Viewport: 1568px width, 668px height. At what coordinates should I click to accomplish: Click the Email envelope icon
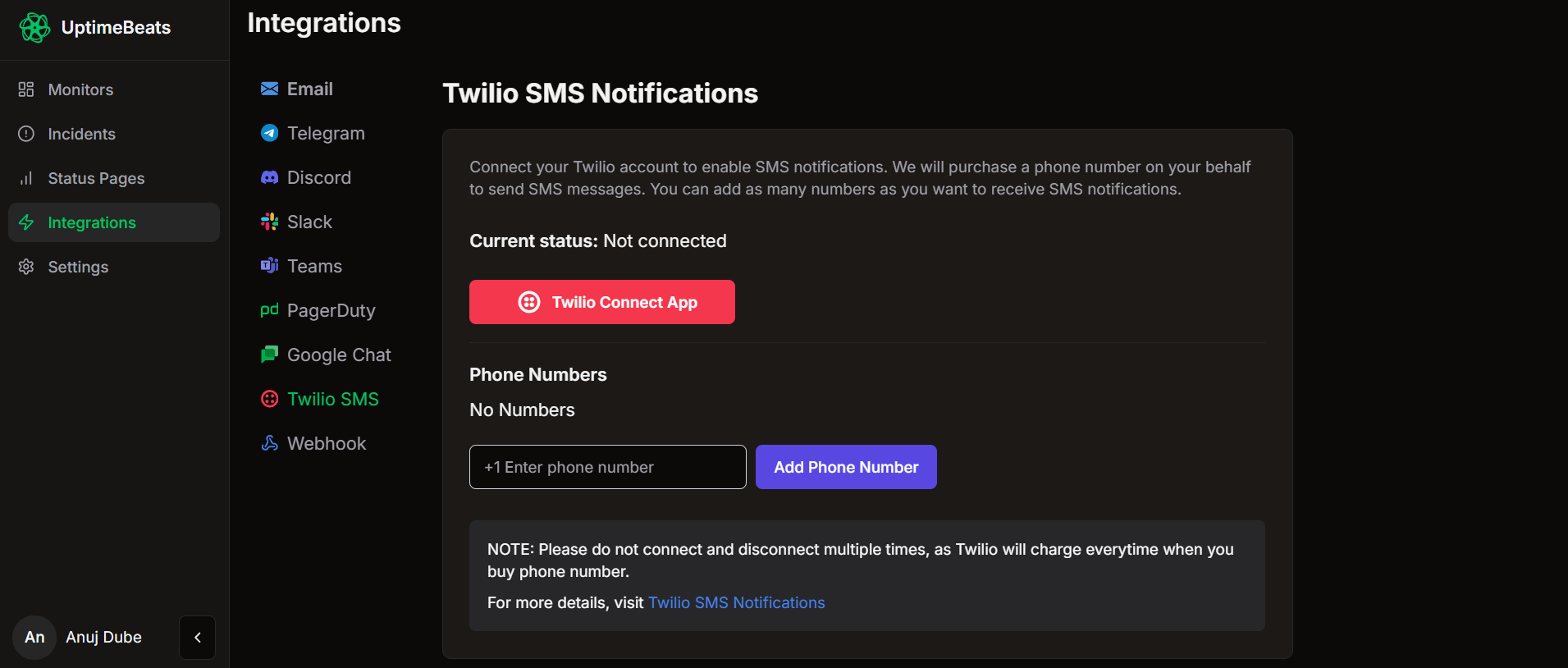click(x=269, y=89)
